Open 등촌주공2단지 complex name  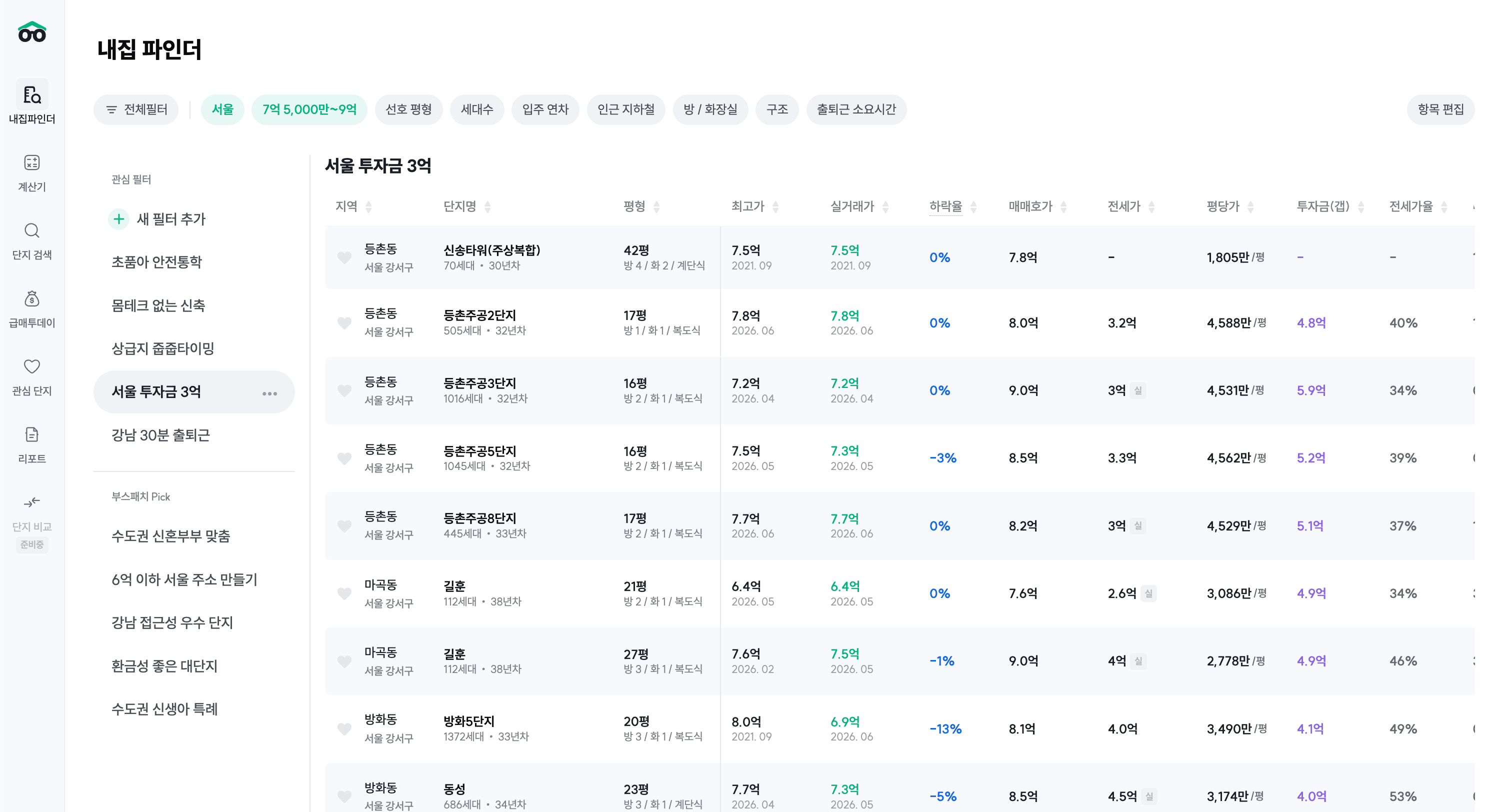(479, 315)
